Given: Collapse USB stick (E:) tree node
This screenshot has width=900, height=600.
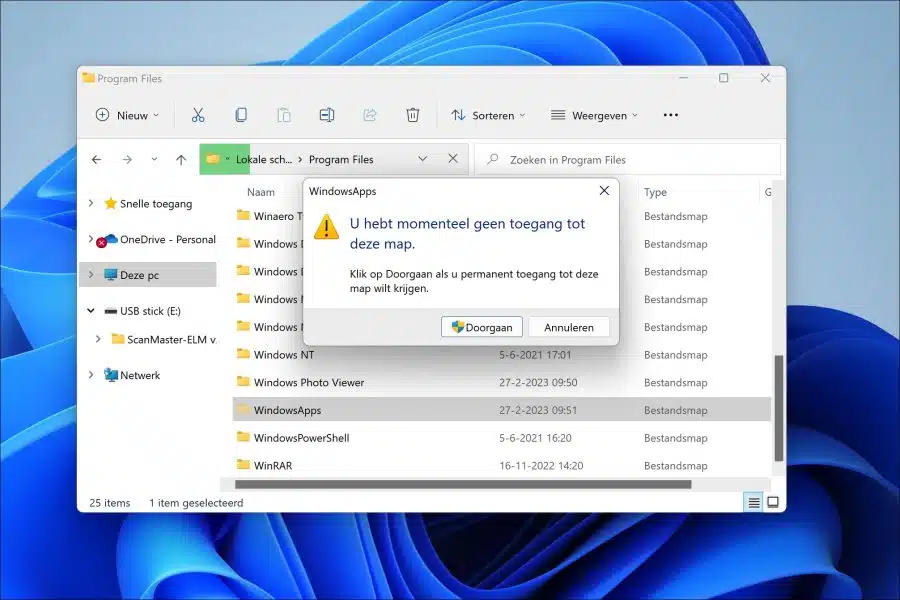Looking at the screenshot, I should (x=91, y=311).
